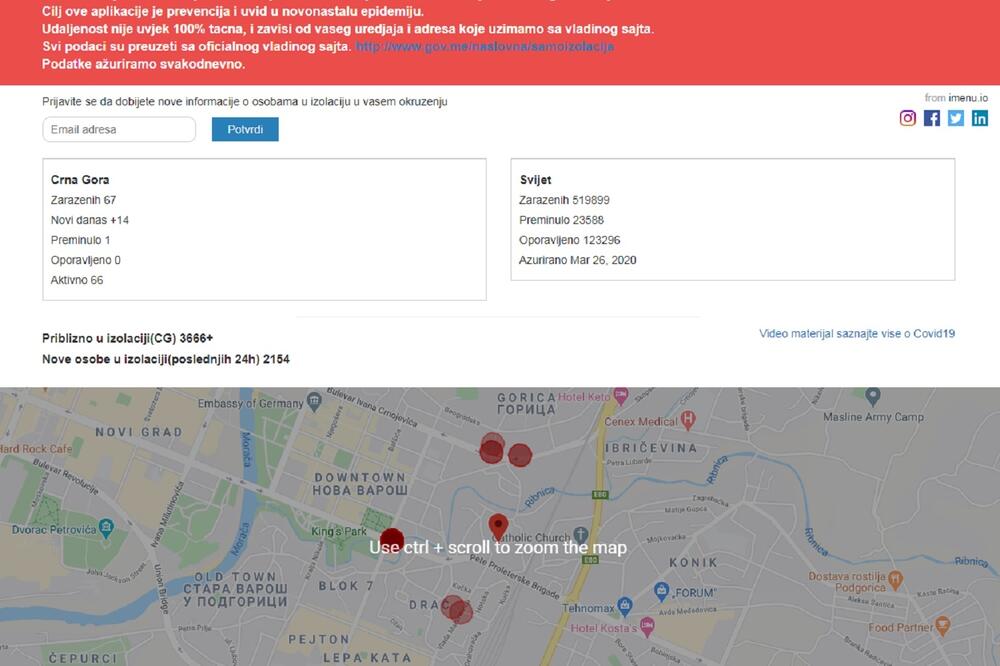Click the Hotel Kosta's marker
This screenshot has width=1000, height=666.
tap(647, 625)
